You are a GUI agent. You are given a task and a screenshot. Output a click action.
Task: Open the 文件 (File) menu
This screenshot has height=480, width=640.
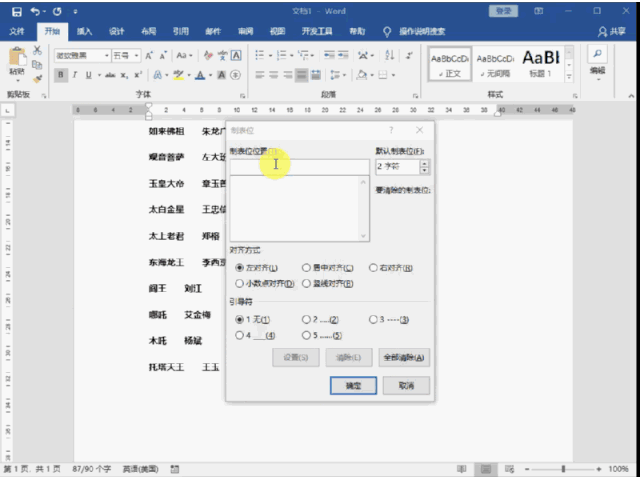[x=17, y=32]
